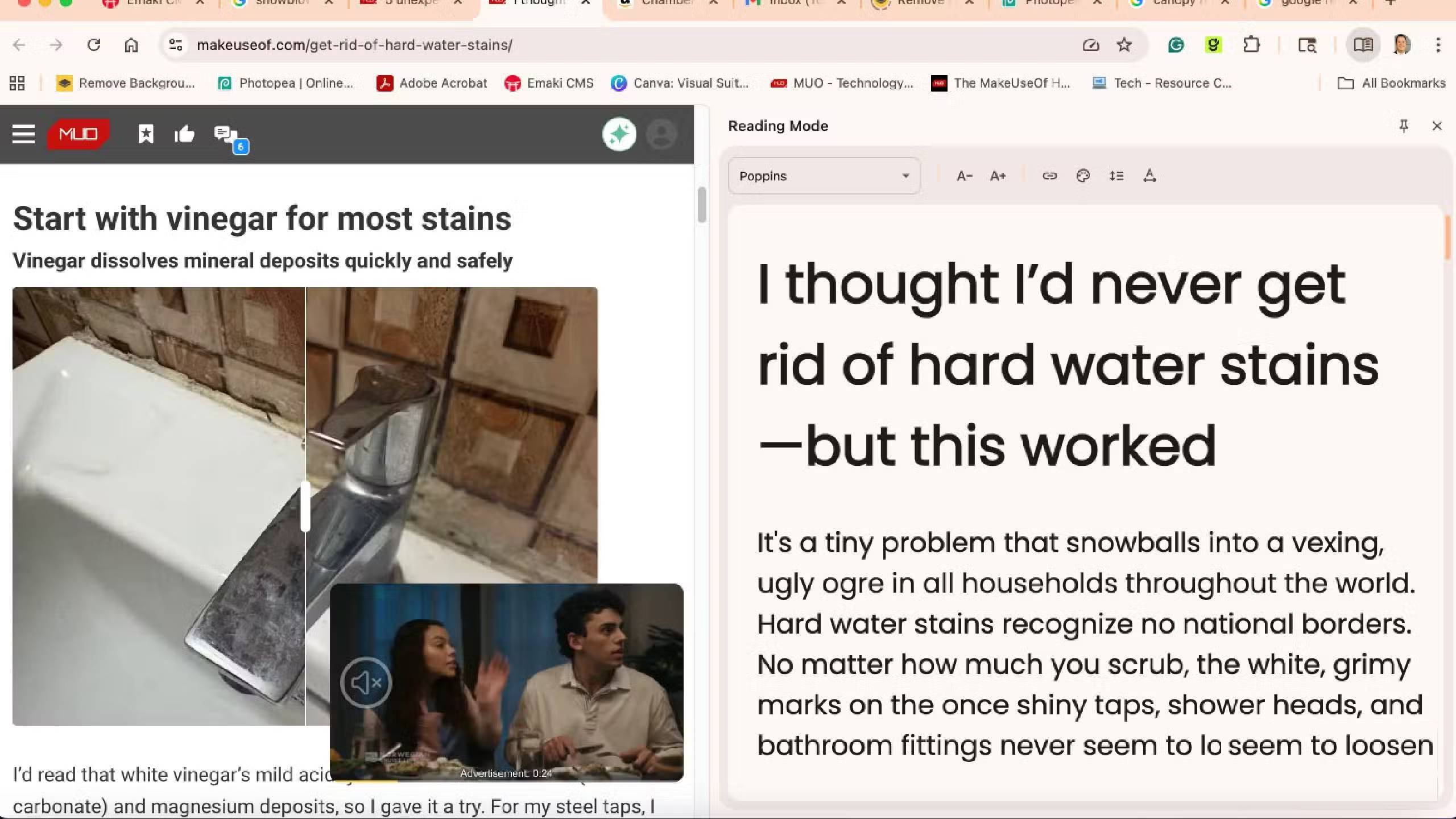Open the Chrome three-dot menu

pyautogui.click(x=1438, y=45)
